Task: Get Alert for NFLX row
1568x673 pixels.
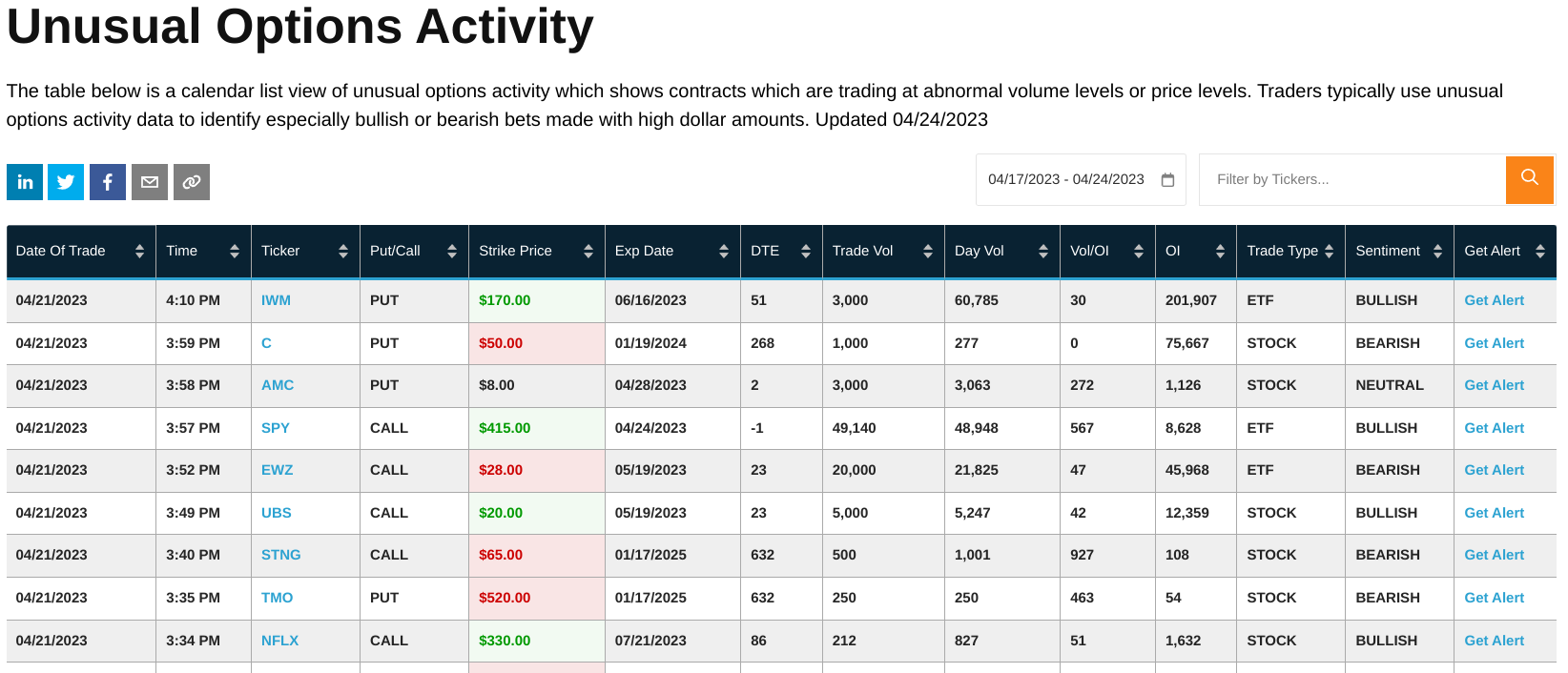Action: 1495,641
